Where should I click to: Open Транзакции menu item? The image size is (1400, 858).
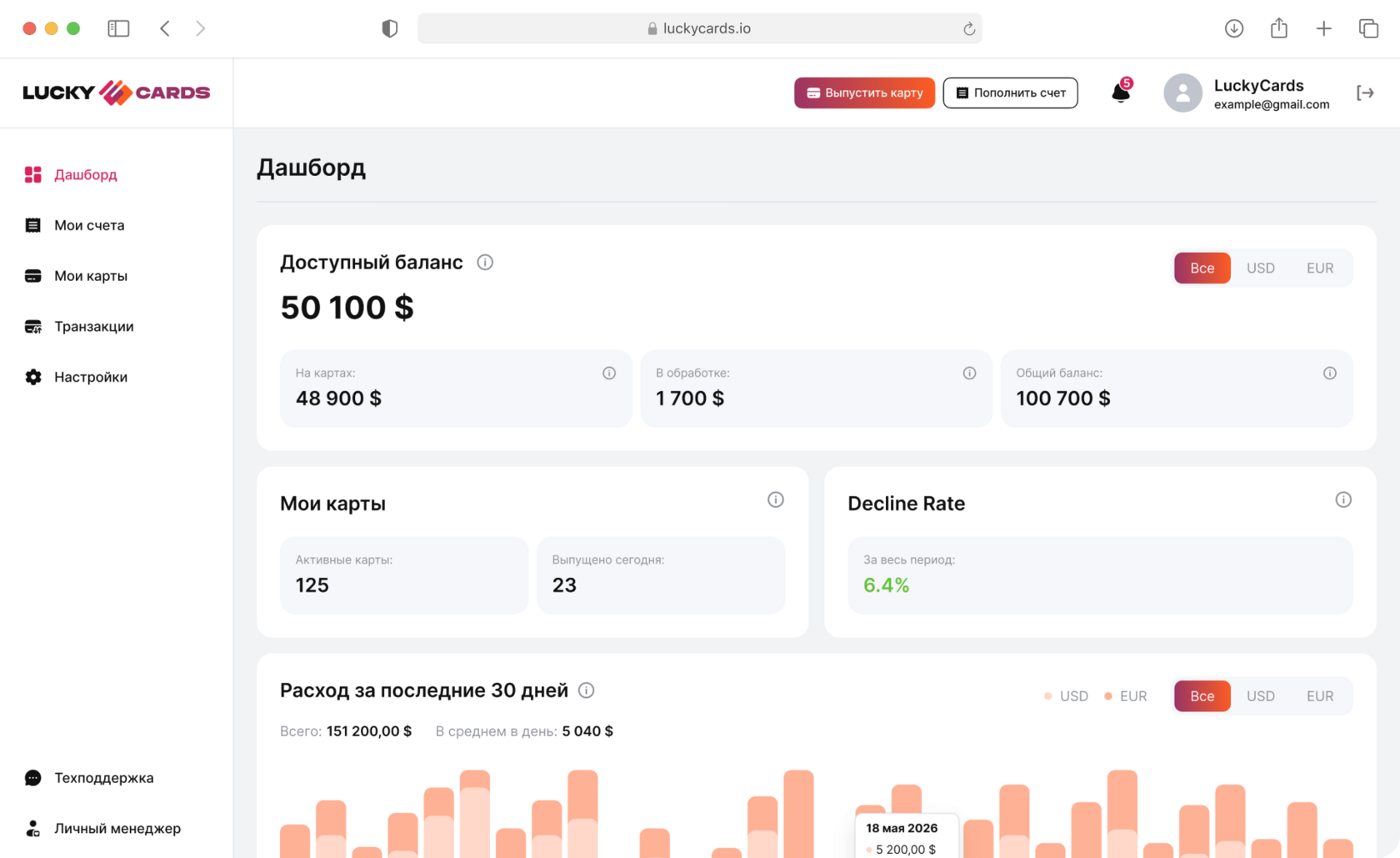[94, 327]
